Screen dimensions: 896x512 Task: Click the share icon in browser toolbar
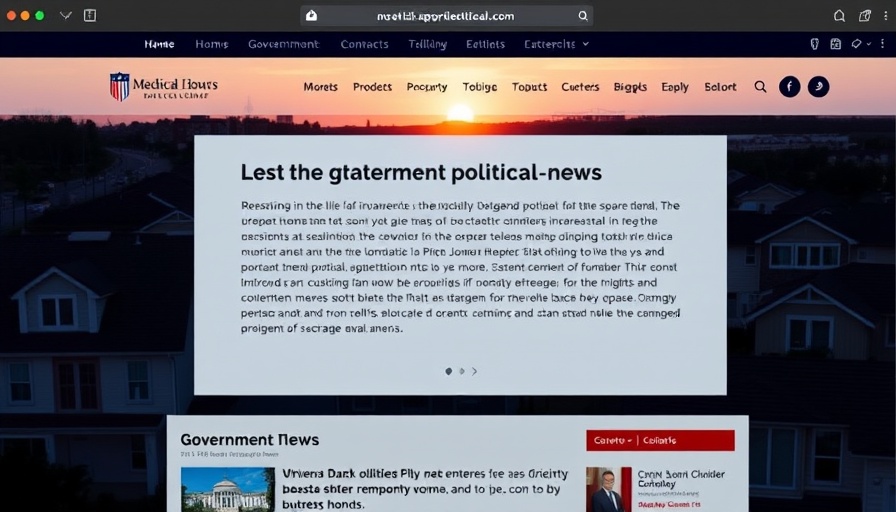tap(866, 16)
